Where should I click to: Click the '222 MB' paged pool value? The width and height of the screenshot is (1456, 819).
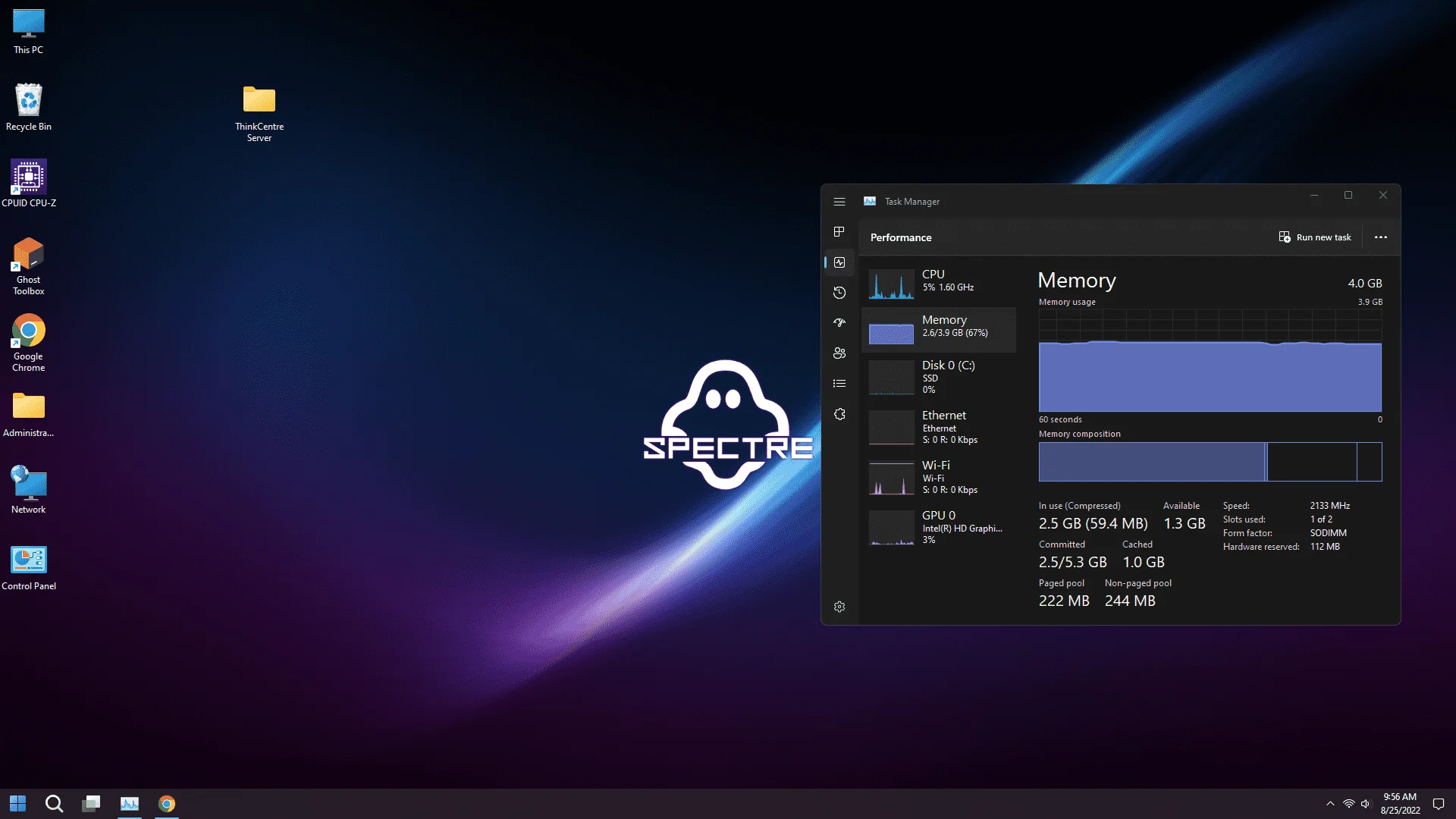(1064, 601)
